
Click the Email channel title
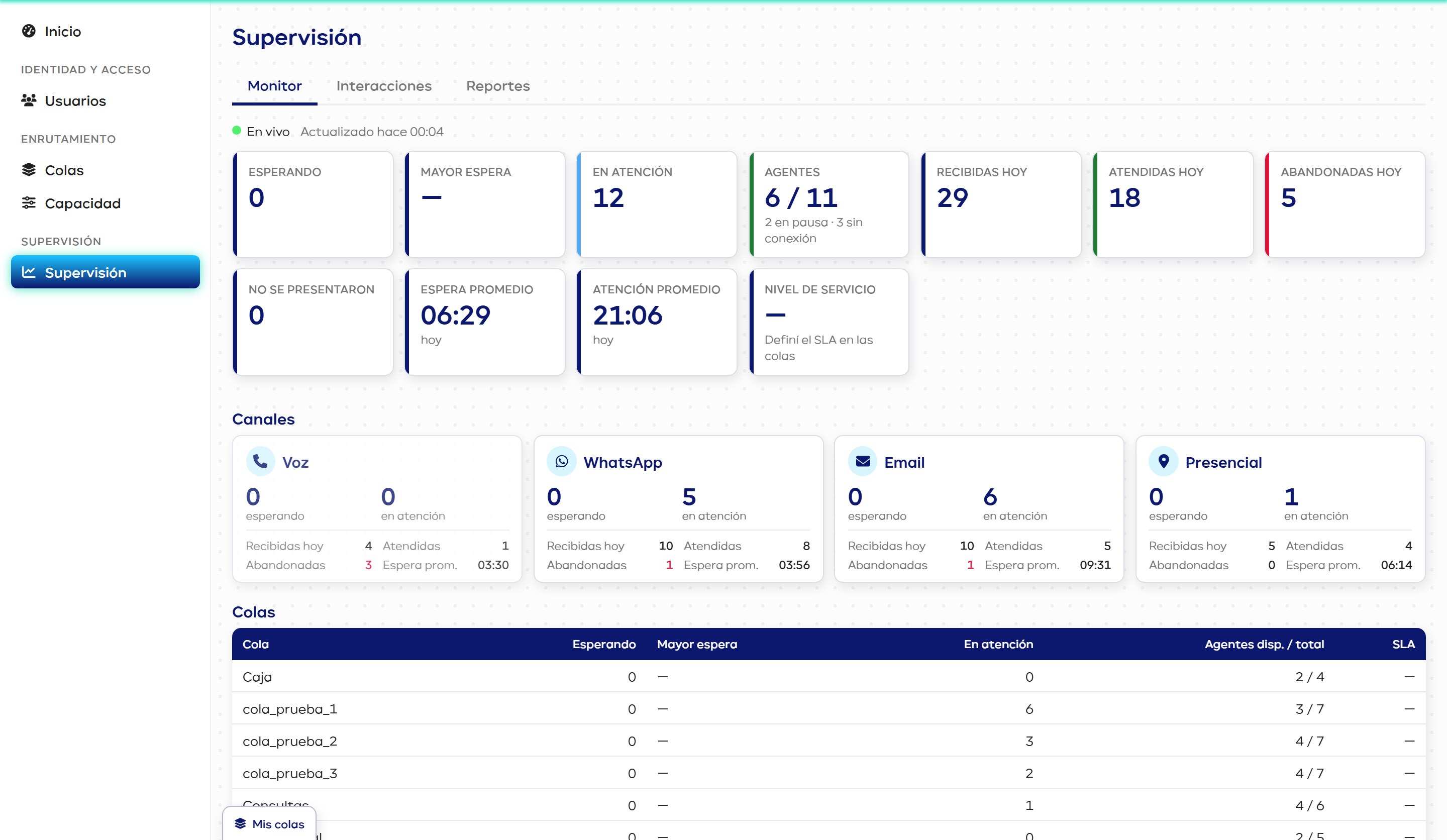point(904,462)
